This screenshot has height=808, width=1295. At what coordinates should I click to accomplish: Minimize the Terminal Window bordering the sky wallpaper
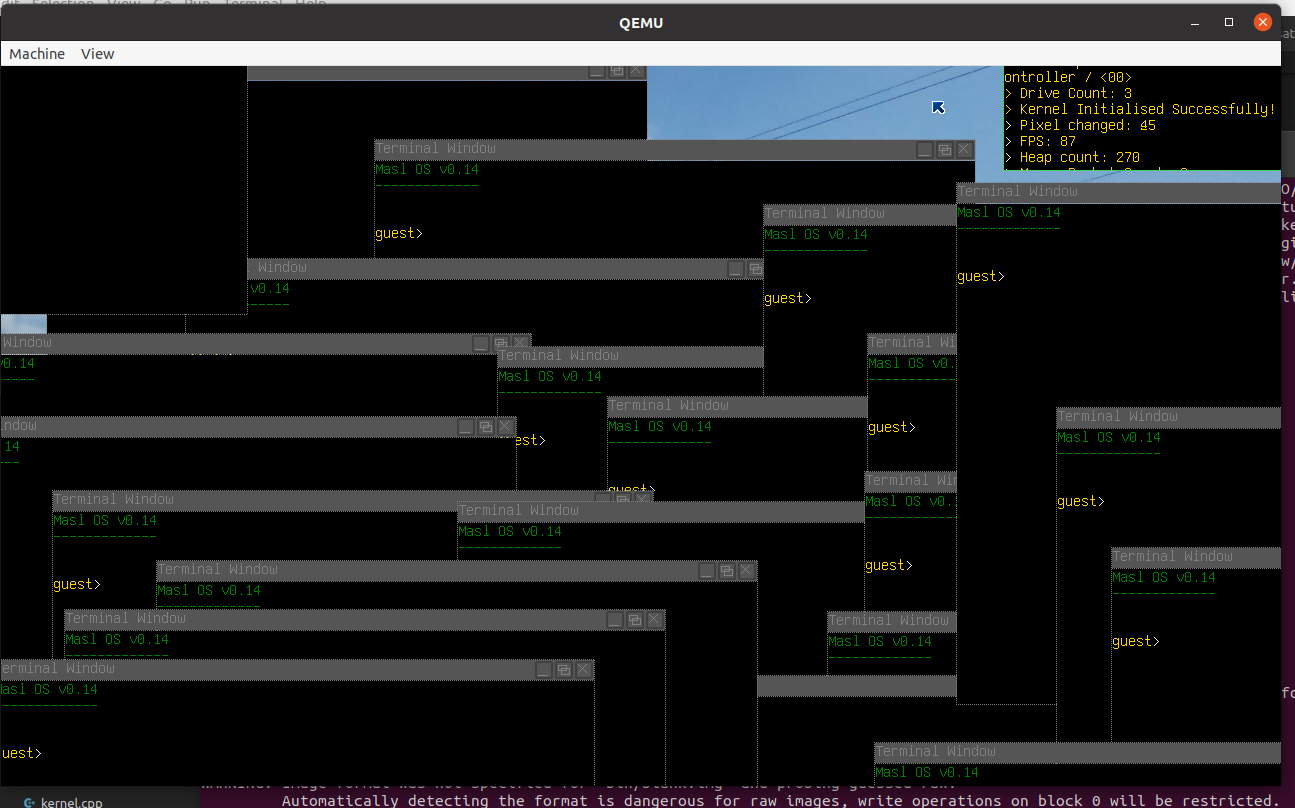click(x=925, y=150)
